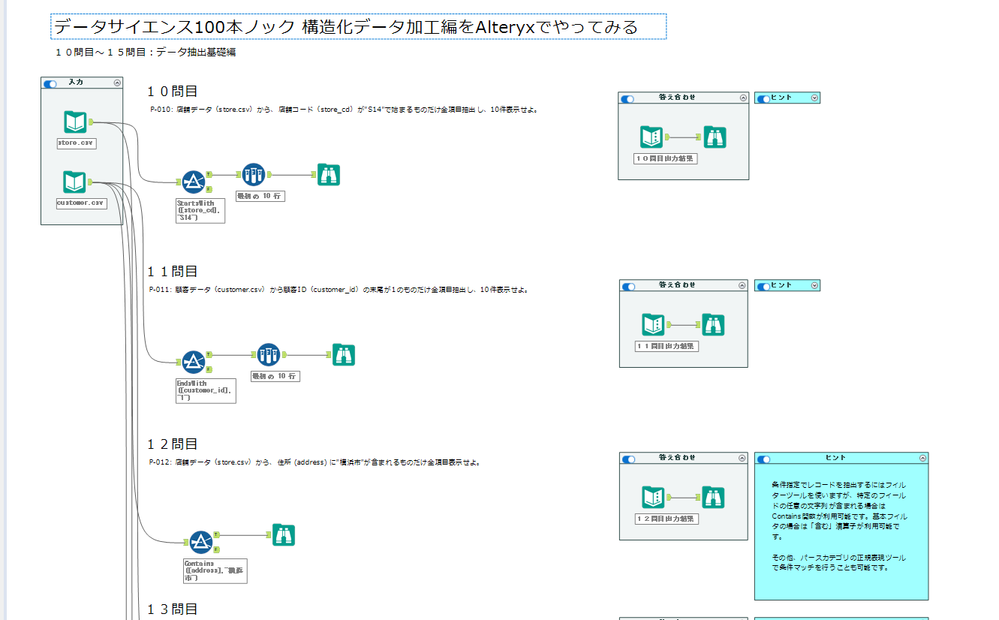Click the subtitle １０問目～１５問目：データ抽出基礎編
Screen dimensions: 999x620
pos(146,52)
